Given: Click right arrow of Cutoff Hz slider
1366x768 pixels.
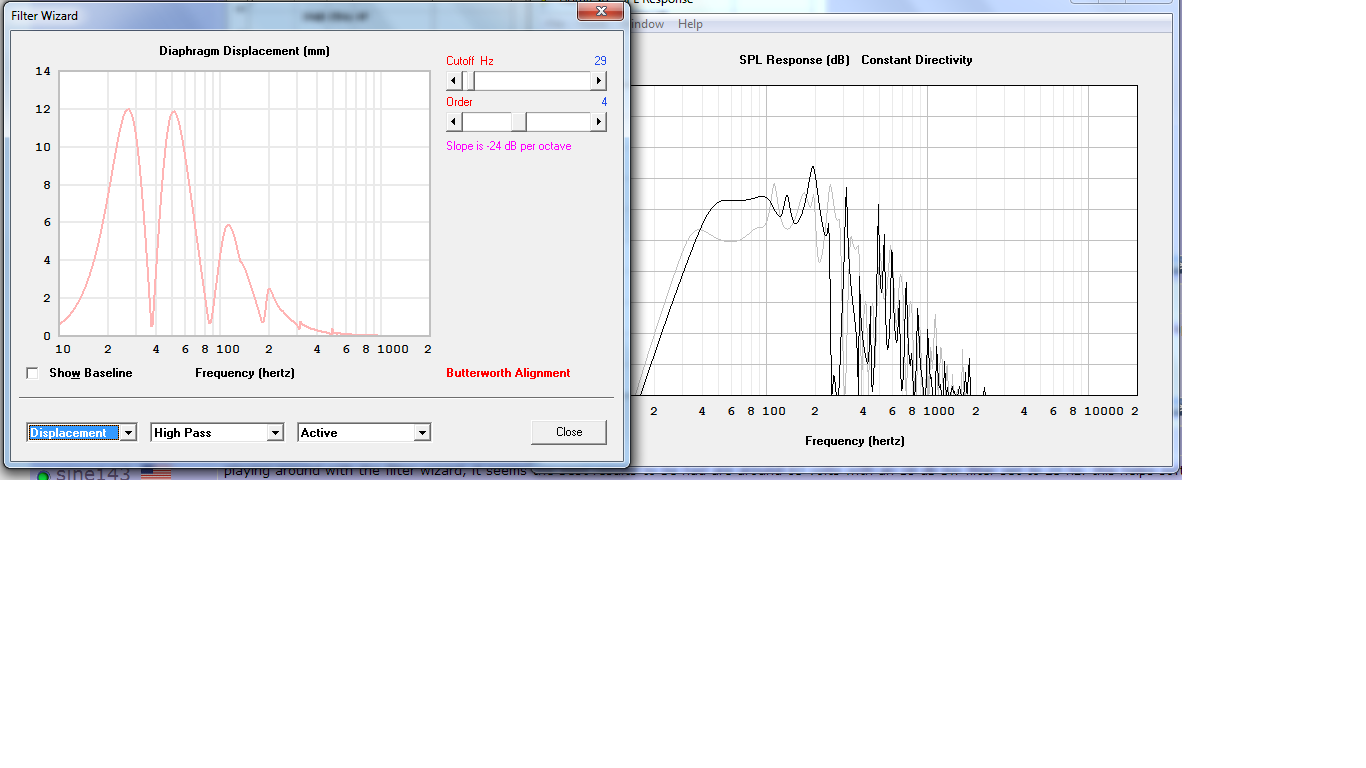Looking at the screenshot, I should [599, 81].
